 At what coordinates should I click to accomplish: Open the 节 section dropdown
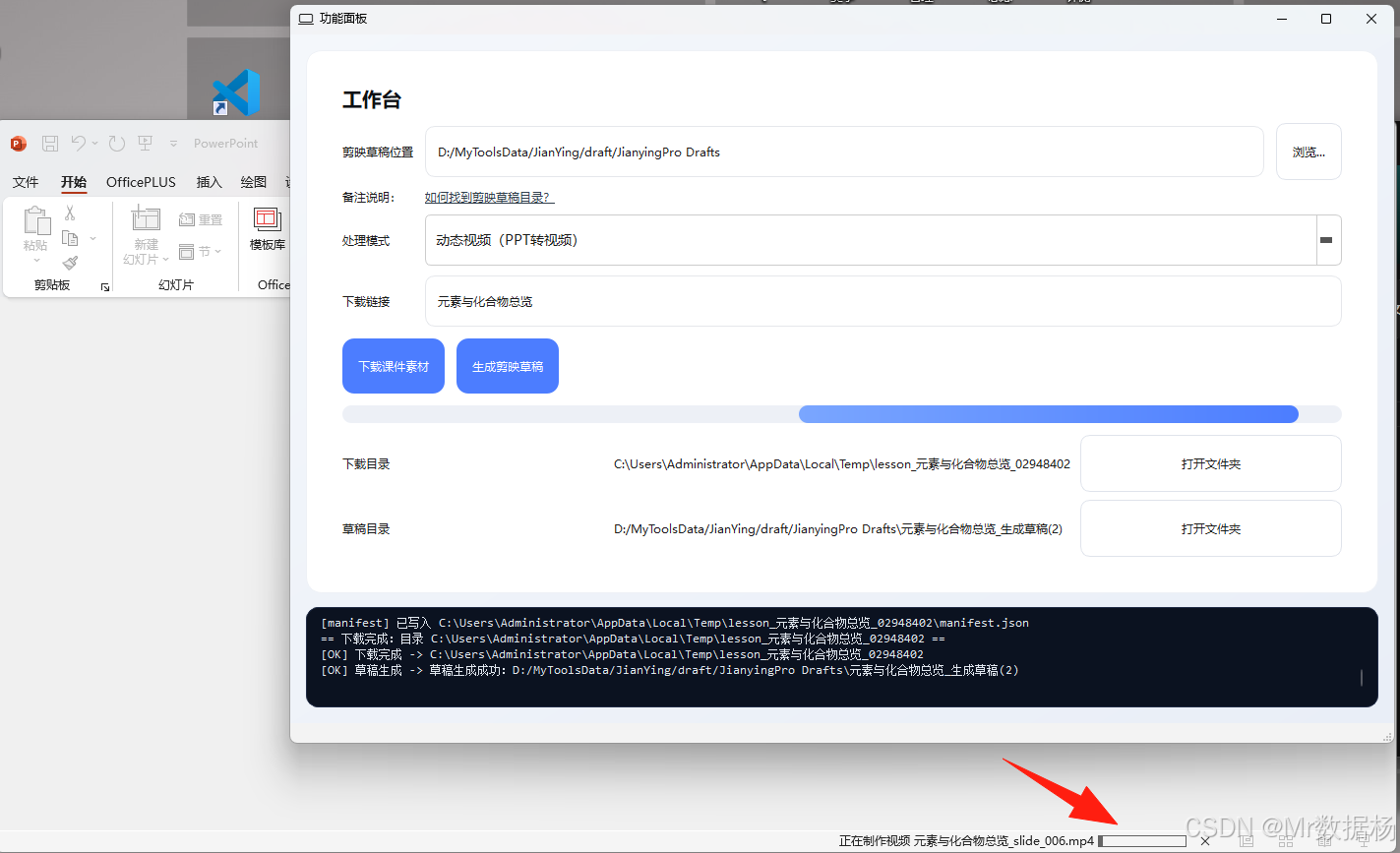[201, 251]
